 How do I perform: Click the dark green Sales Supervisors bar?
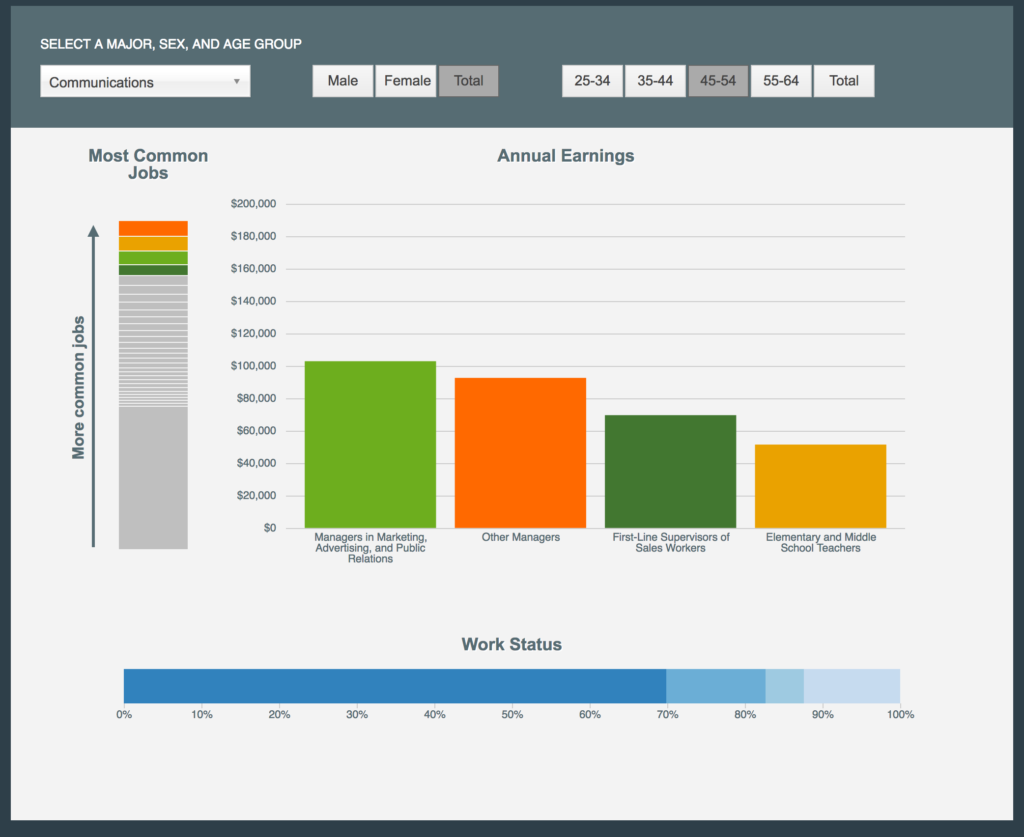coord(670,471)
